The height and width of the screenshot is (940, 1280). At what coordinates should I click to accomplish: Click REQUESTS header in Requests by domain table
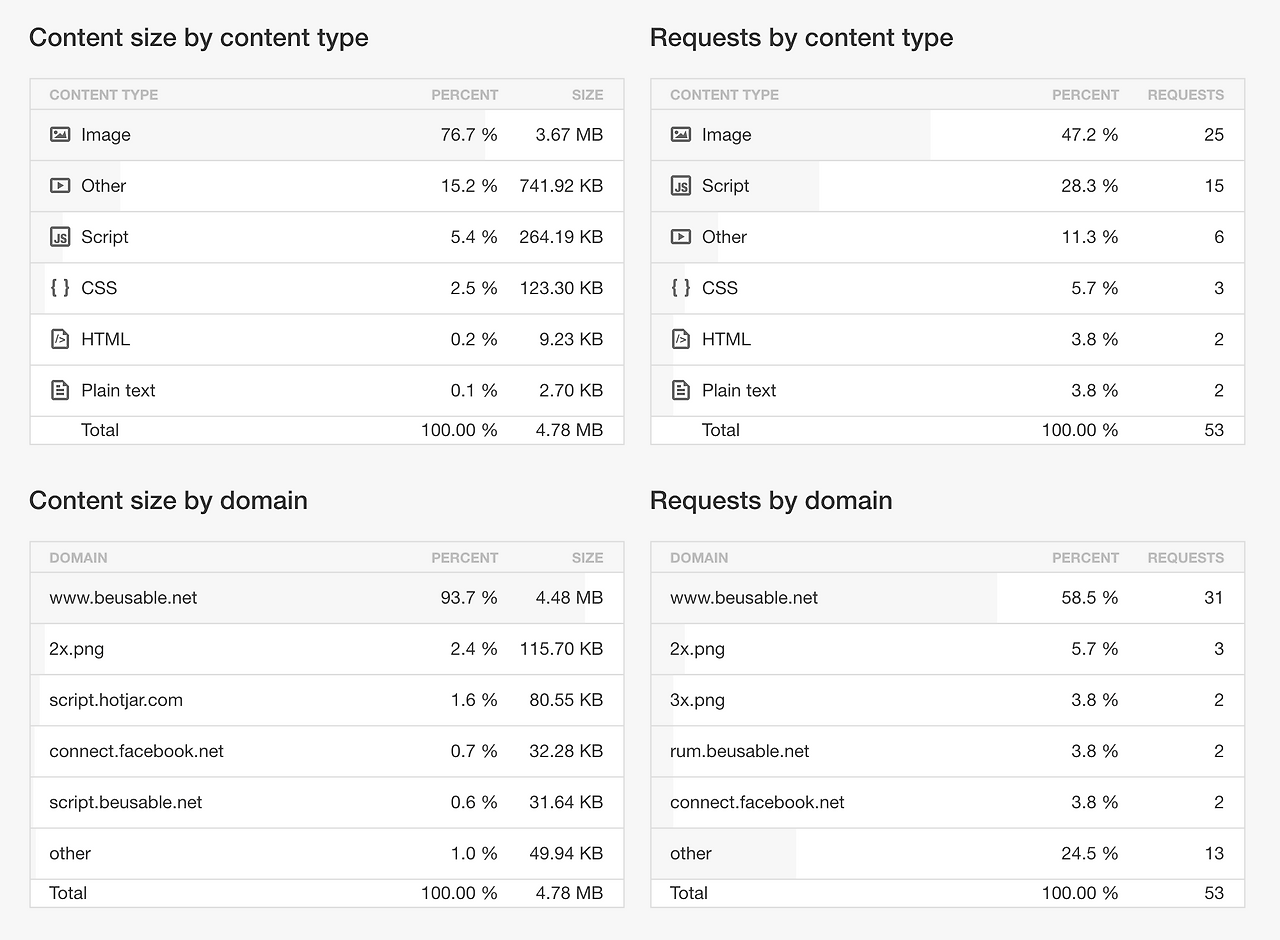coord(1185,558)
